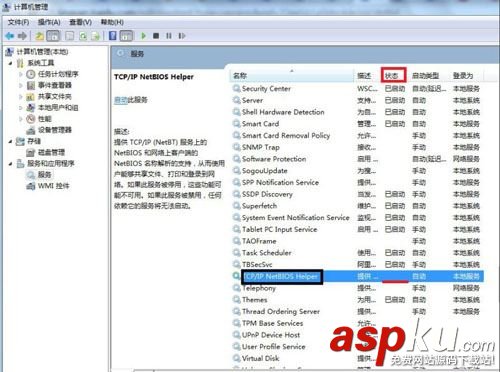Toggle the Show/Hide Action Pane toolbar icon
This screenshot has width=500, height=372.
(126, 36)
